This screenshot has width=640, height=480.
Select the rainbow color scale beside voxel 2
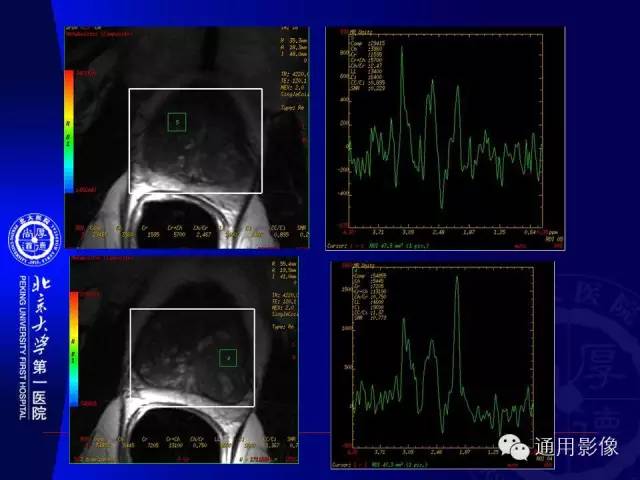point(74,349)
